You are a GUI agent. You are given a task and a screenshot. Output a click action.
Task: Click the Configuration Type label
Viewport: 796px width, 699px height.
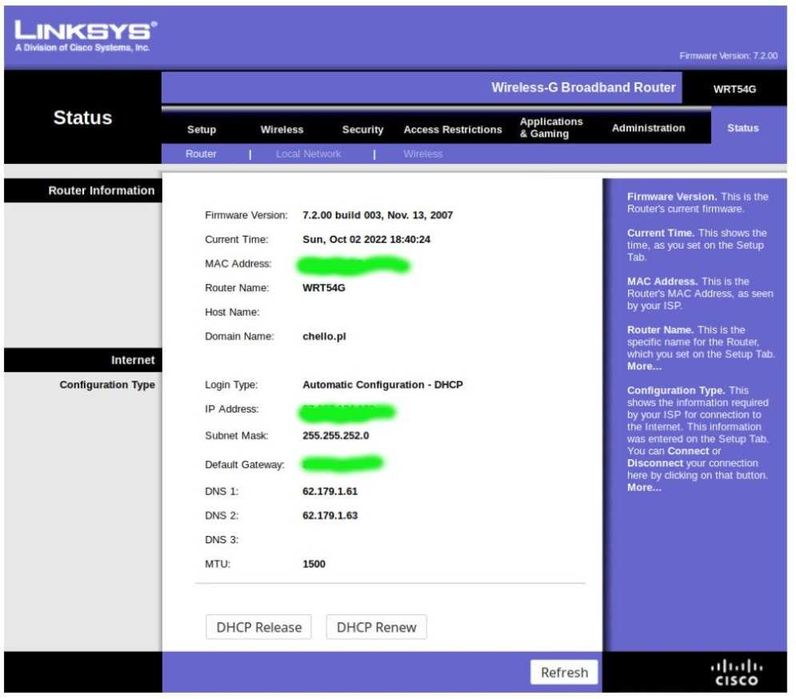tap(107, 385)
